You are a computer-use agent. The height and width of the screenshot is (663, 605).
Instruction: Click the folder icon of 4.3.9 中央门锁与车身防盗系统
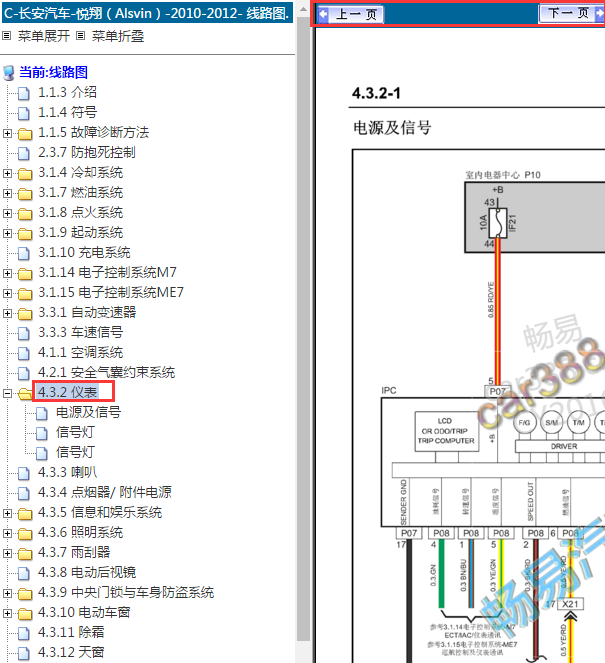point(25,594)
